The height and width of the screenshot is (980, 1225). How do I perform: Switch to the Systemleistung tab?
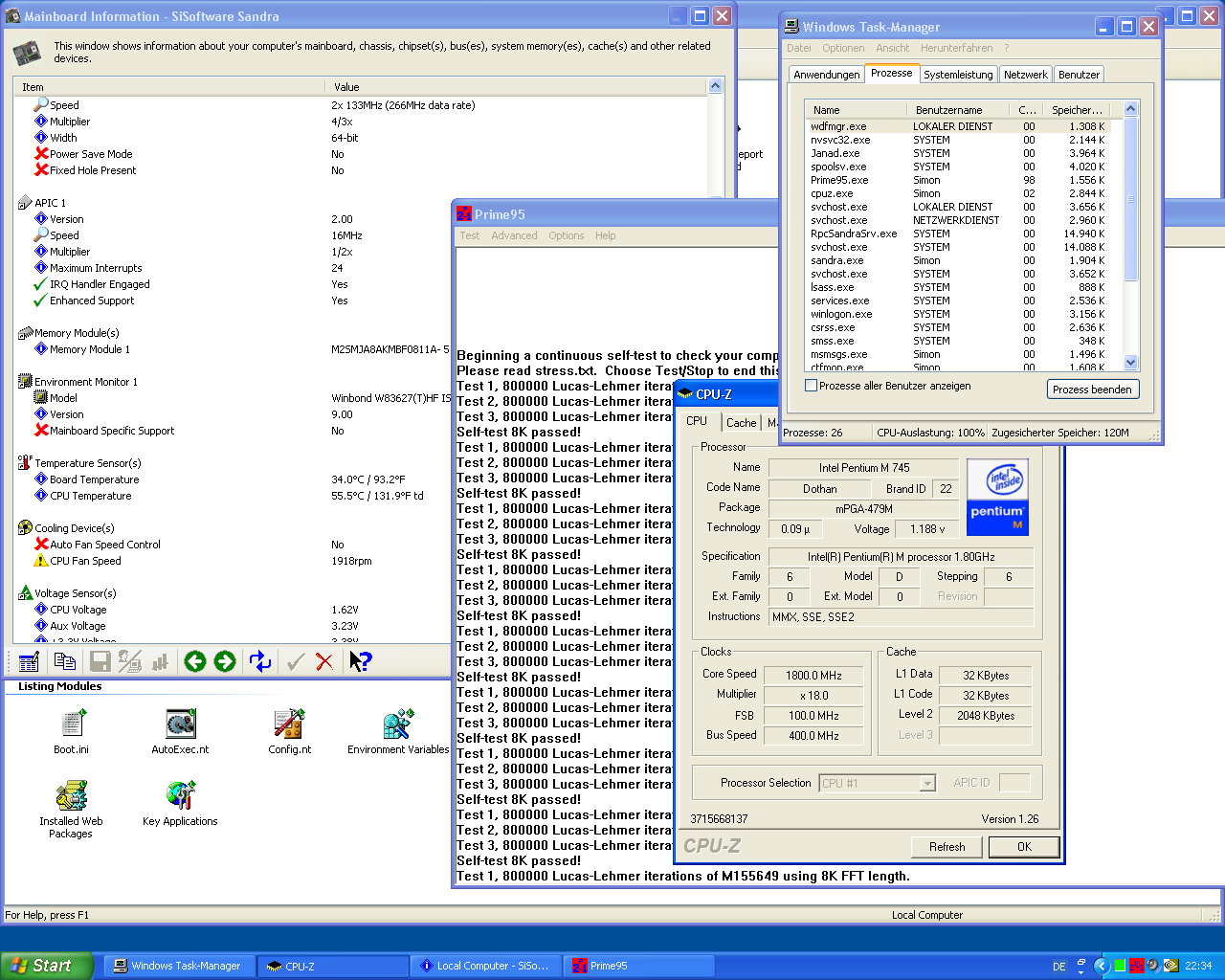click(x=958, y=75)
